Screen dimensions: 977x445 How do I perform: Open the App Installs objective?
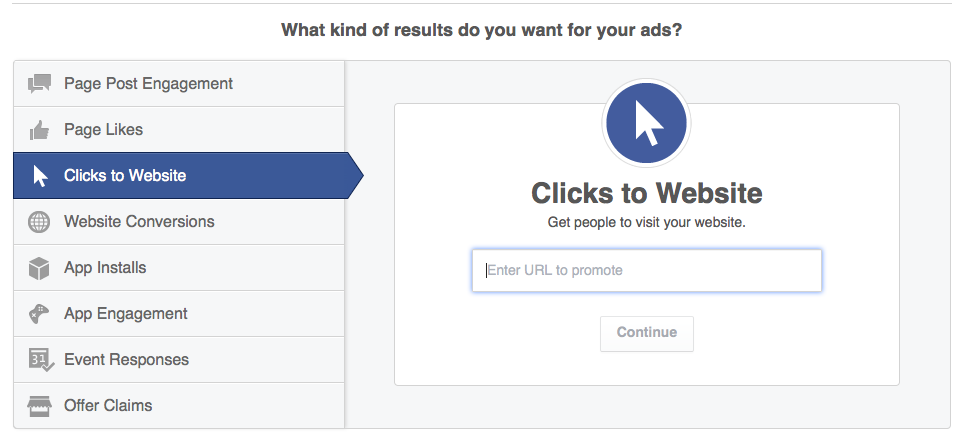point(179,267)
